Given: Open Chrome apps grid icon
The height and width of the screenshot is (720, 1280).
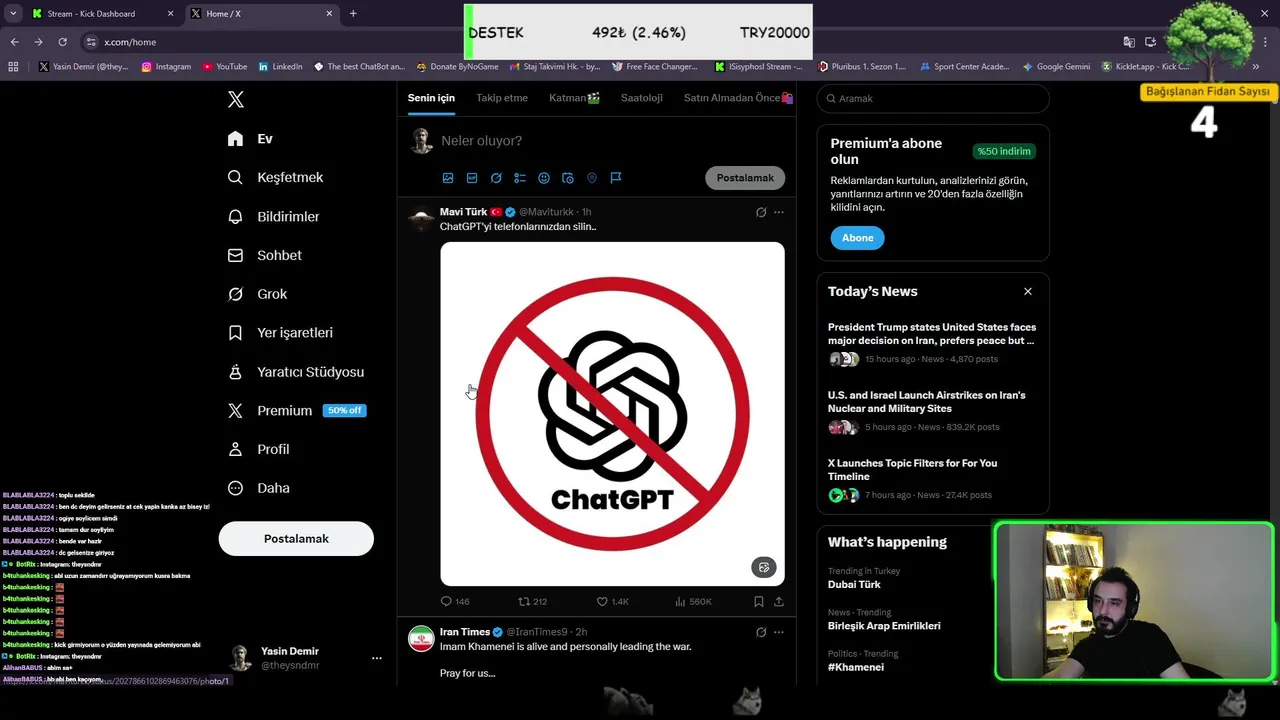Looking at the screenshot, I should (13, 67).
